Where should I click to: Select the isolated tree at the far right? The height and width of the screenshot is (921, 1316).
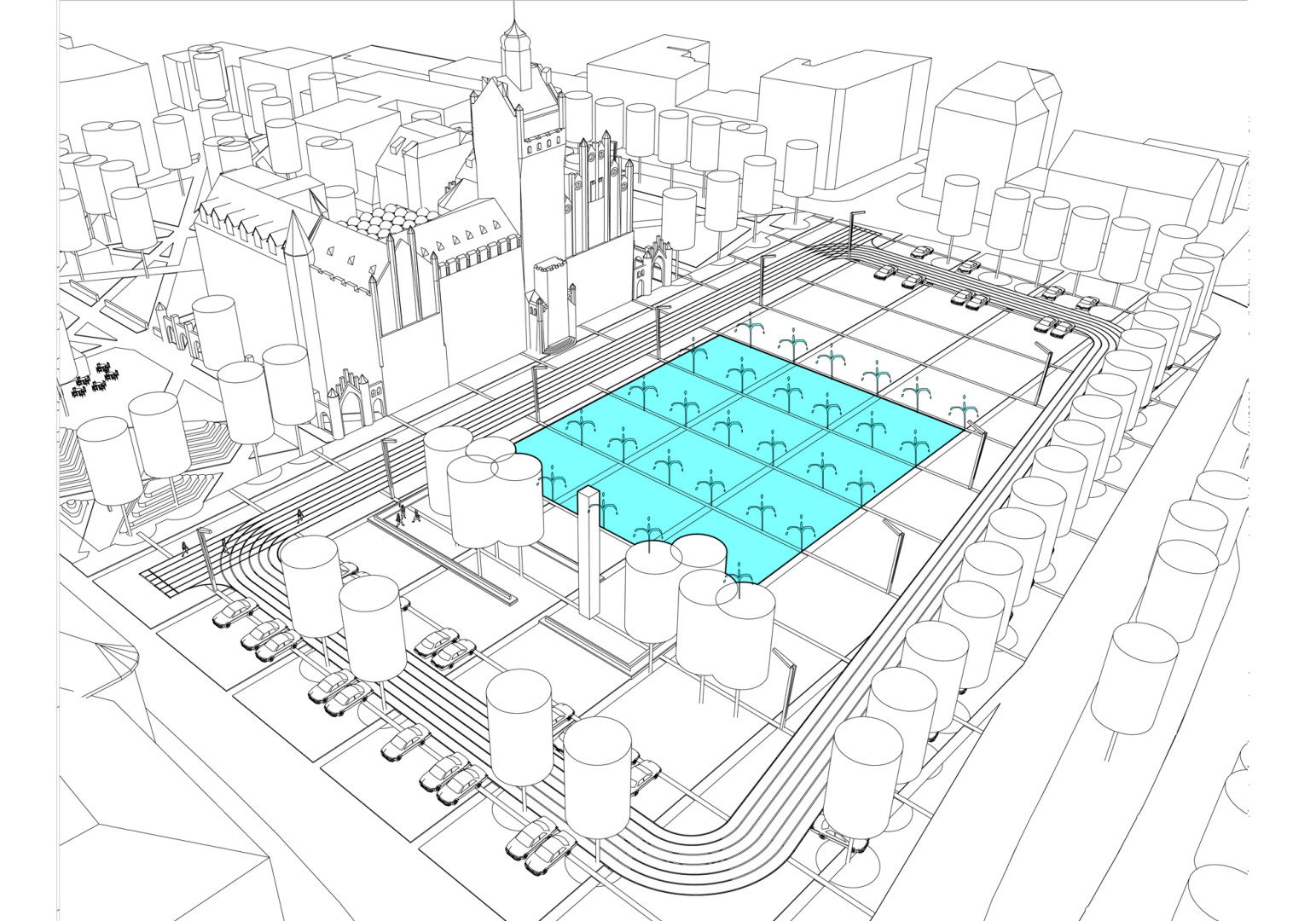pyautogui.click(x=1133, y=682)
